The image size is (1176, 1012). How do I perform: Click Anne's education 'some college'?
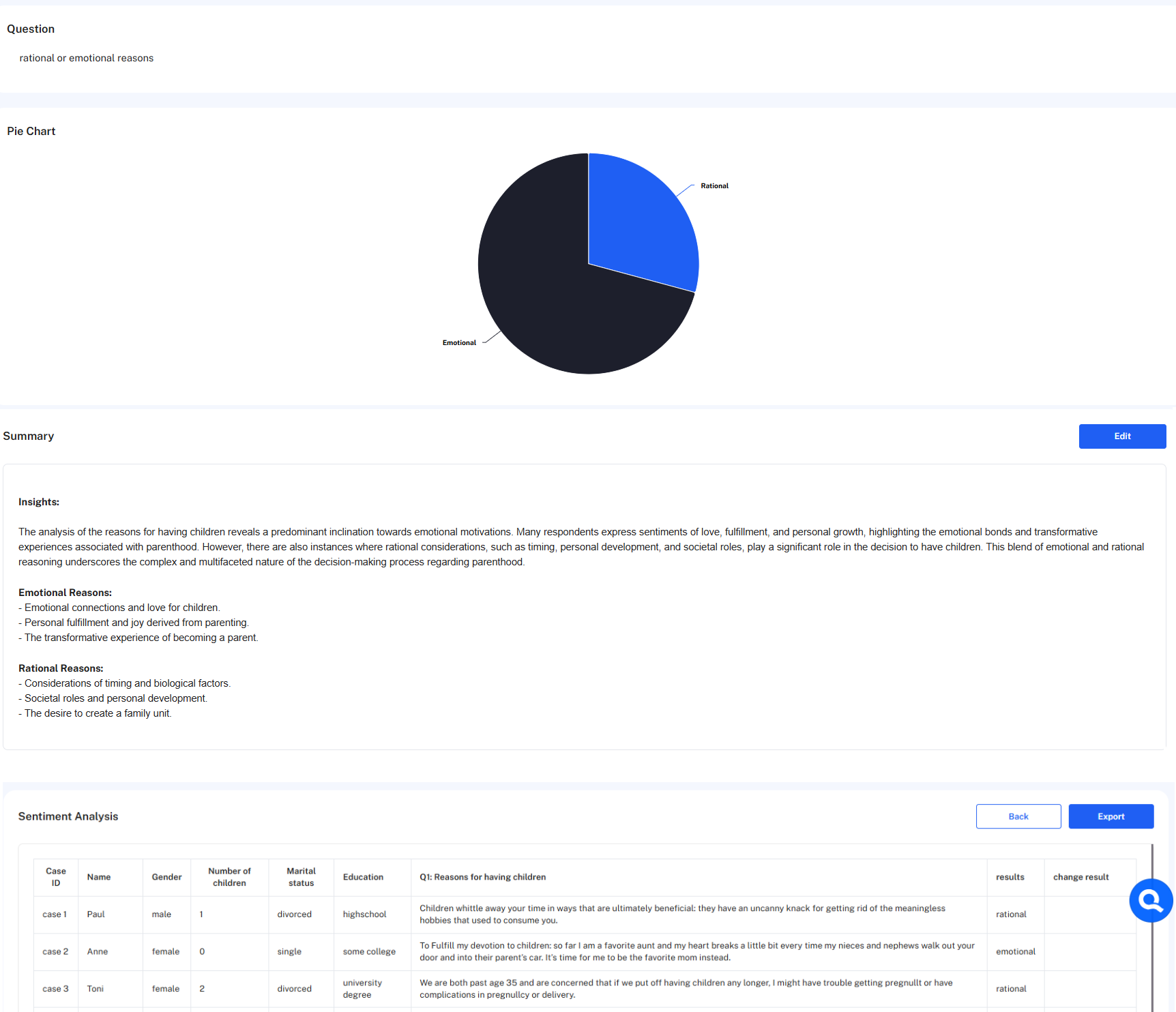click(372, 952)
